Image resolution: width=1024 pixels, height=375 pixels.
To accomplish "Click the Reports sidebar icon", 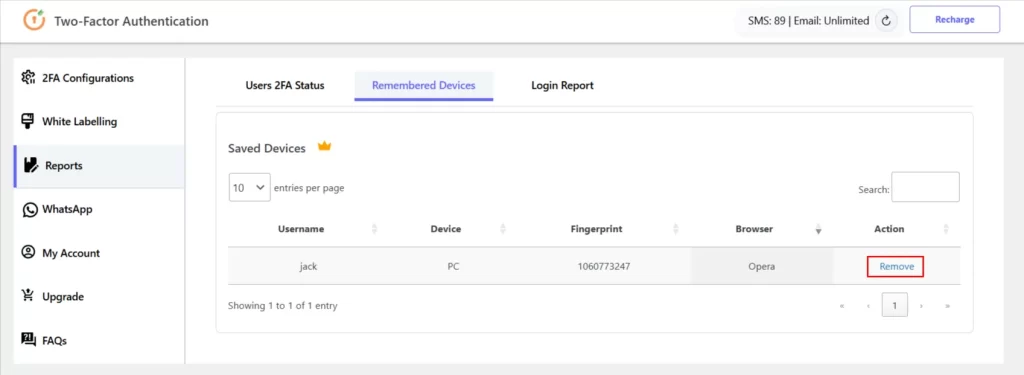I will click(31, 165).
